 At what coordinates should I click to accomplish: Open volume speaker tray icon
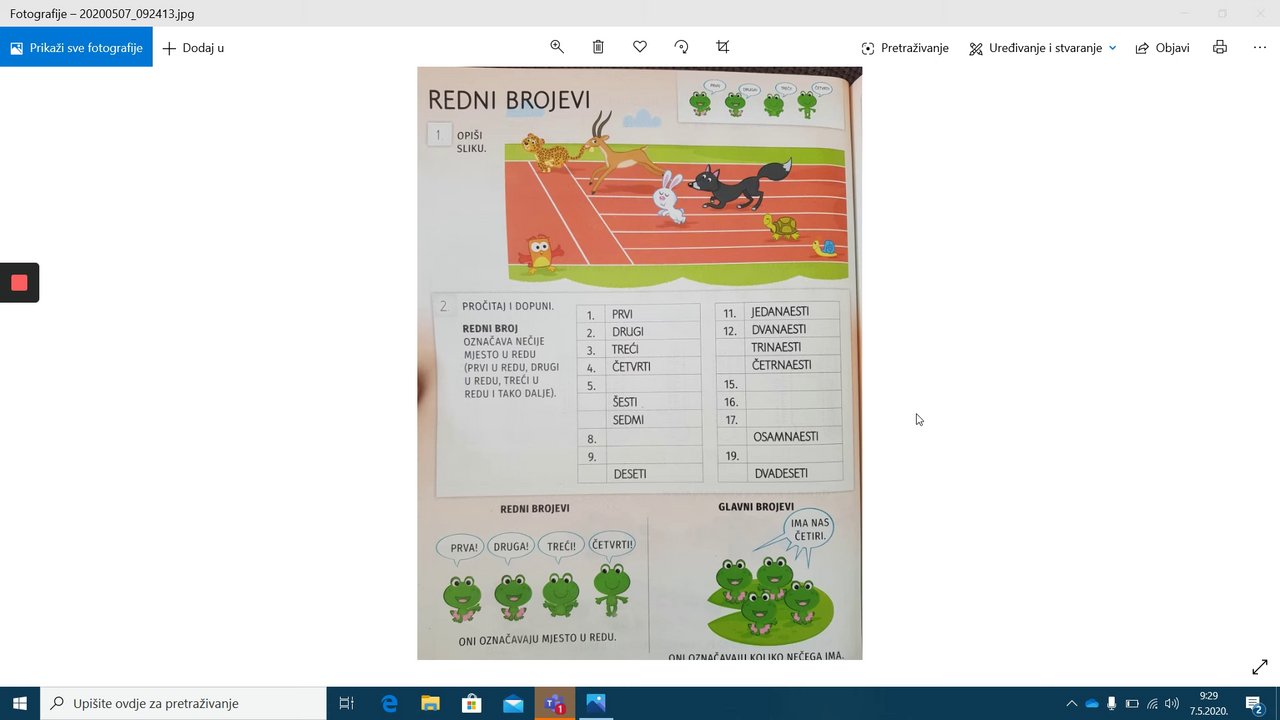[1172, 703]
